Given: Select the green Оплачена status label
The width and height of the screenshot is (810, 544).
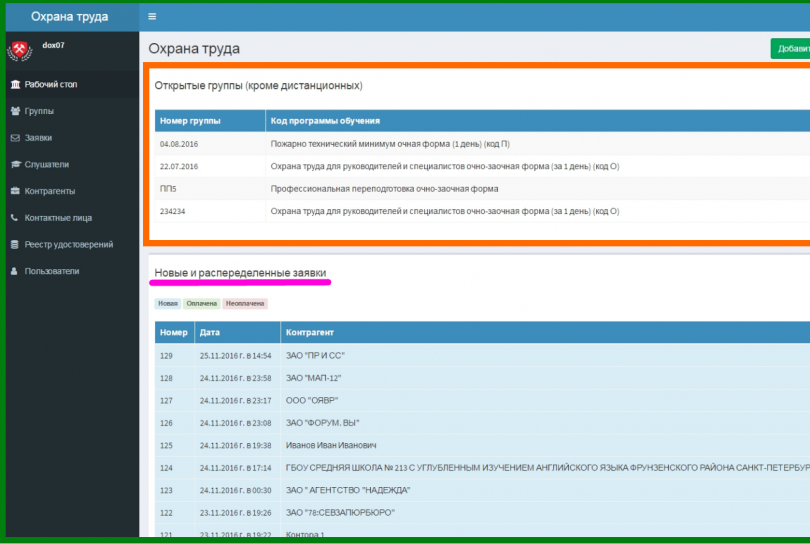Looking at the screenshot, I should pyautogui.click(x=201, y=303).
